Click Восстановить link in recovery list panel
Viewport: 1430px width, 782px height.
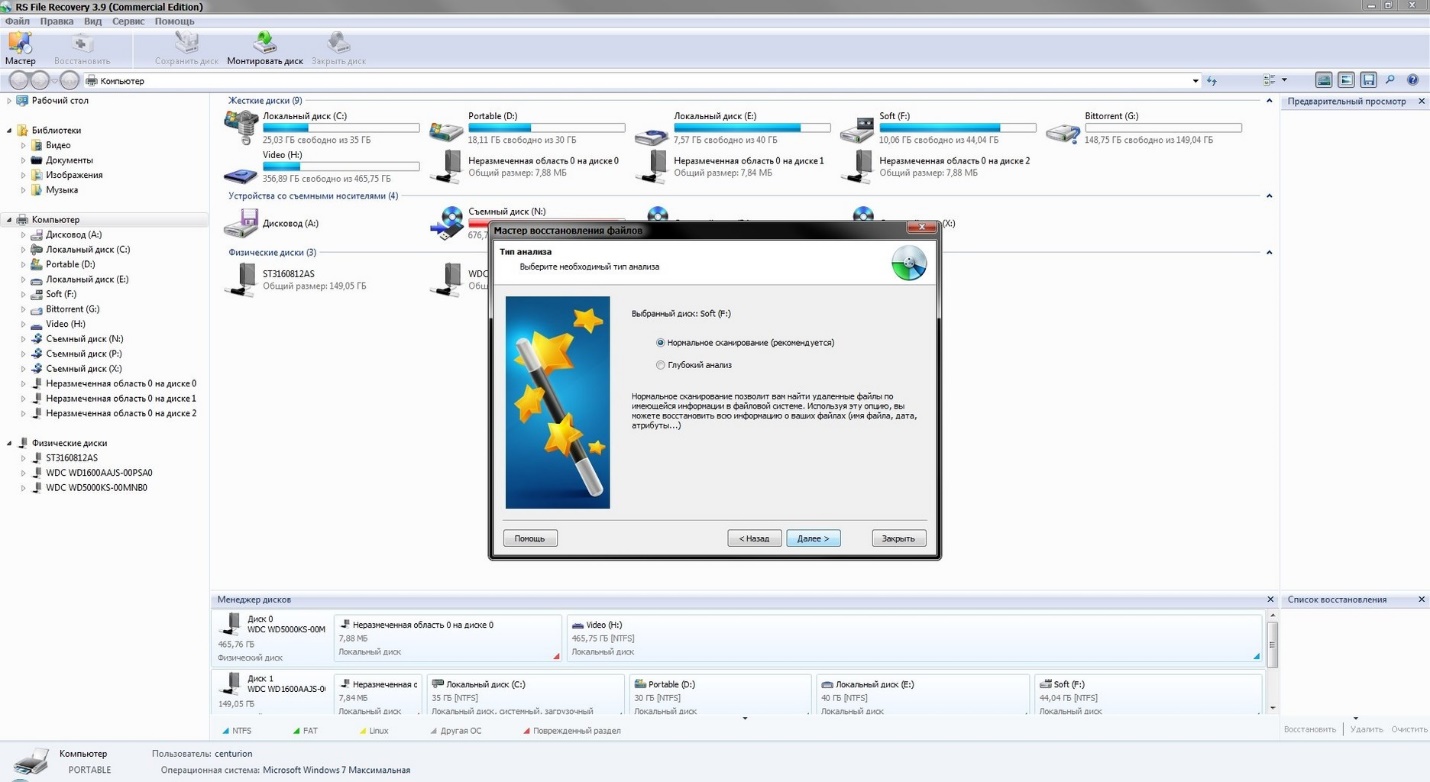pos(1310,729)
